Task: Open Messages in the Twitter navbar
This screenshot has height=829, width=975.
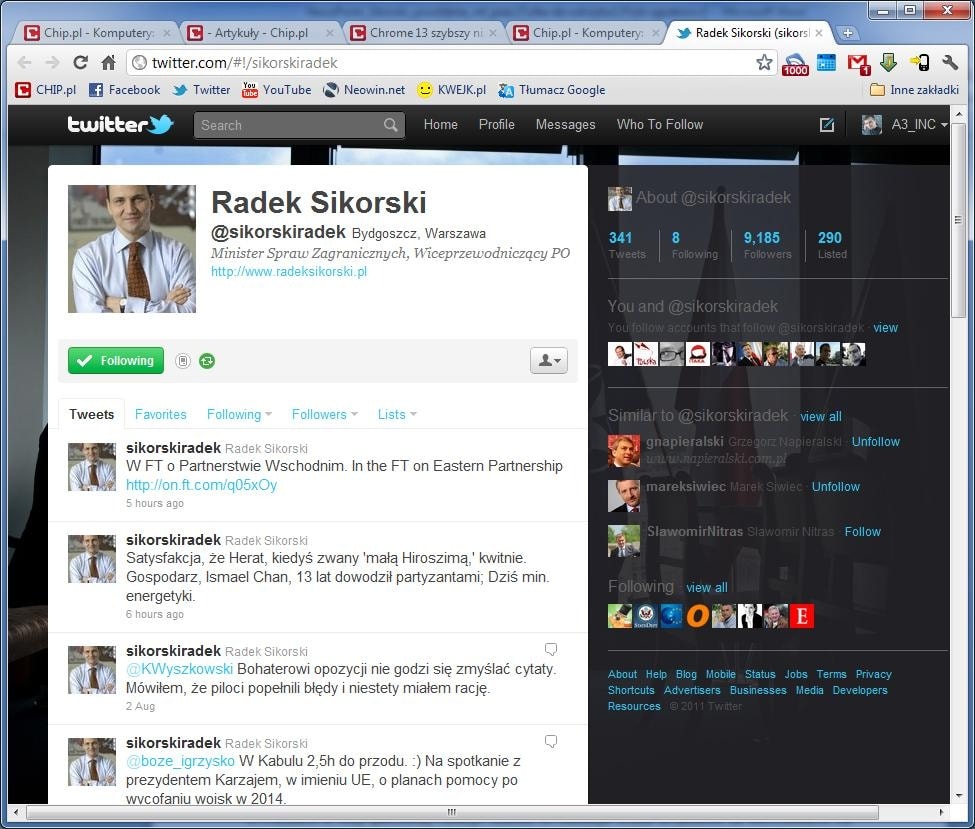Action: point(565,124)
